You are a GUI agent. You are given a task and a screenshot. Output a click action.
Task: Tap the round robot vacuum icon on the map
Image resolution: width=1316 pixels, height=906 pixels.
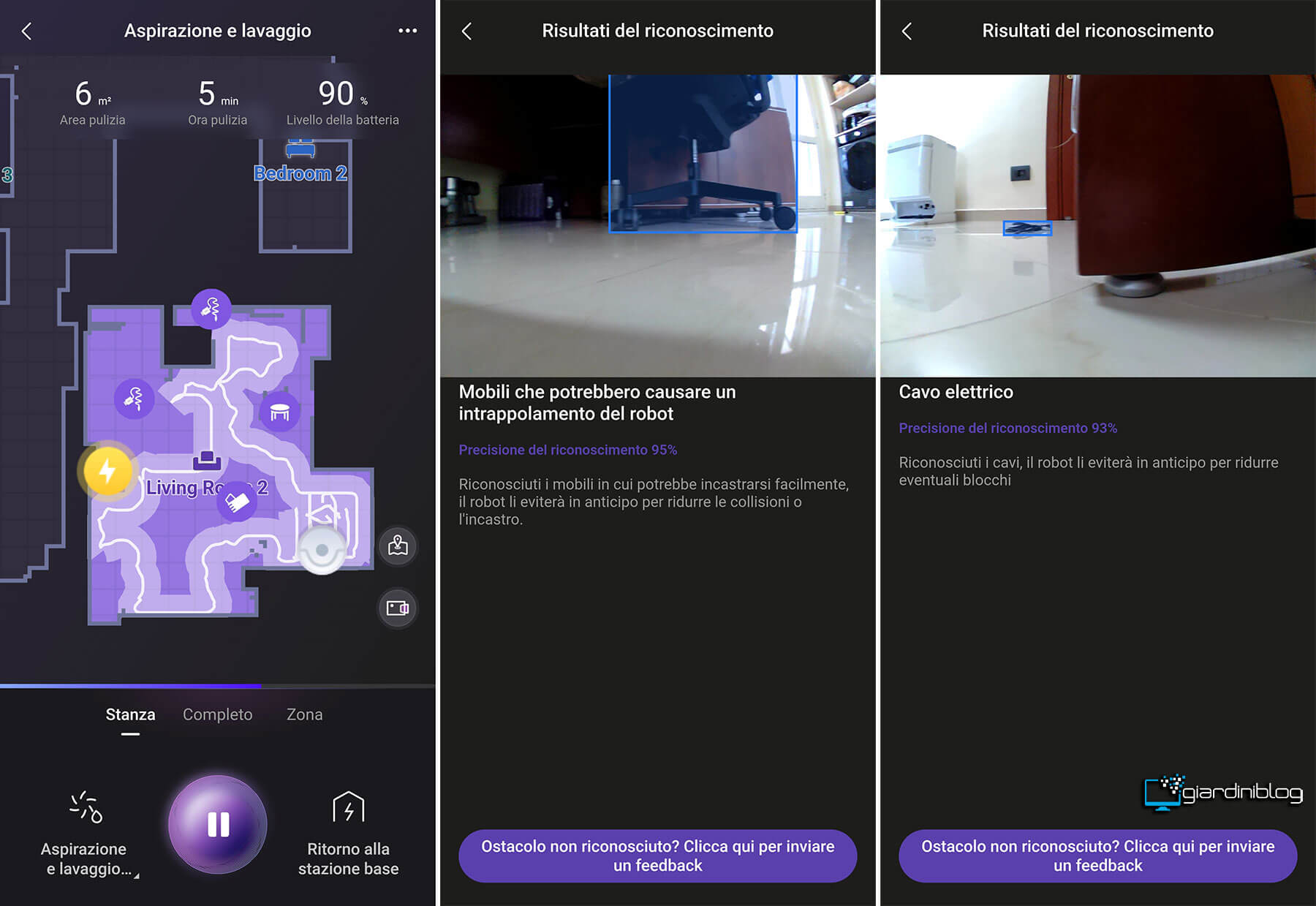point(322,549)
